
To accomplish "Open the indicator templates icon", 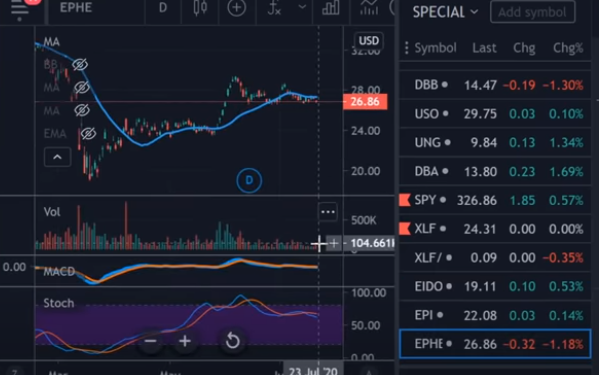I will point(369,8).
